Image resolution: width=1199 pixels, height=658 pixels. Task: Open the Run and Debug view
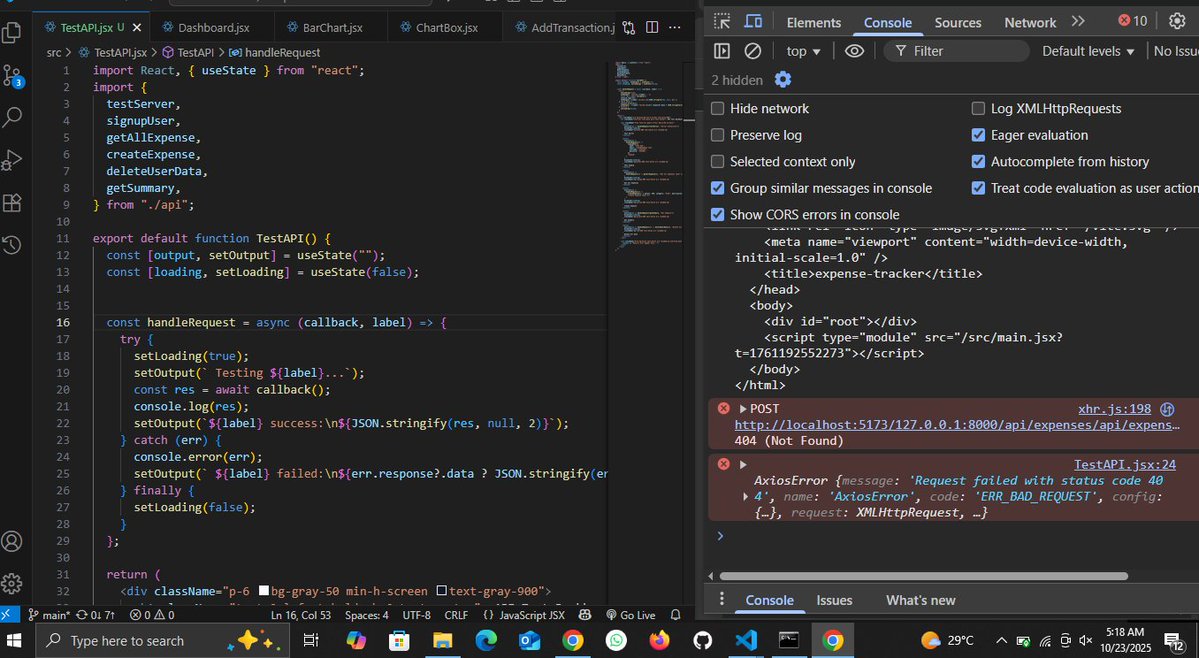(11, 160)
